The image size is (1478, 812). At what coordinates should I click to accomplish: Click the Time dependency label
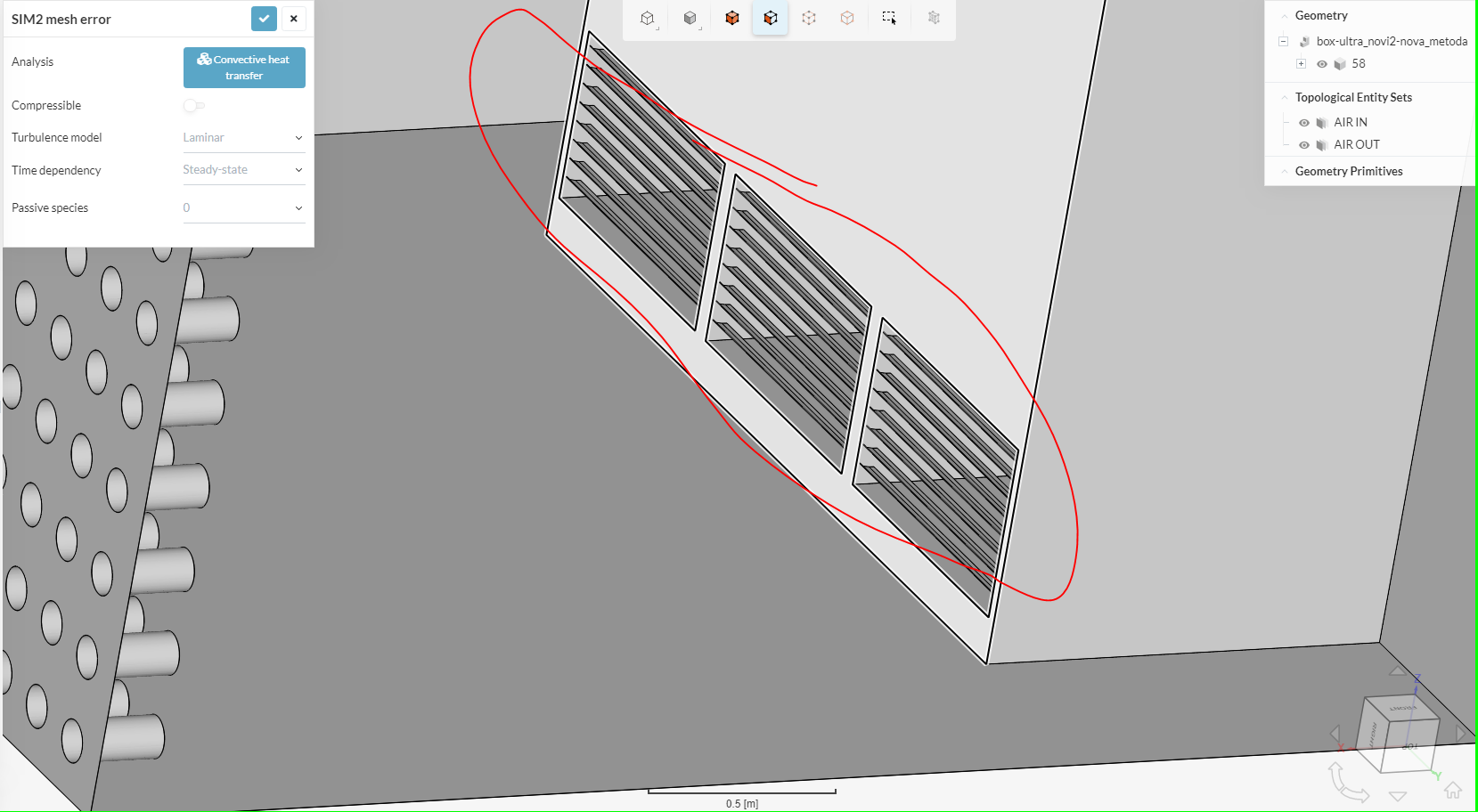[x=56, y=171]
